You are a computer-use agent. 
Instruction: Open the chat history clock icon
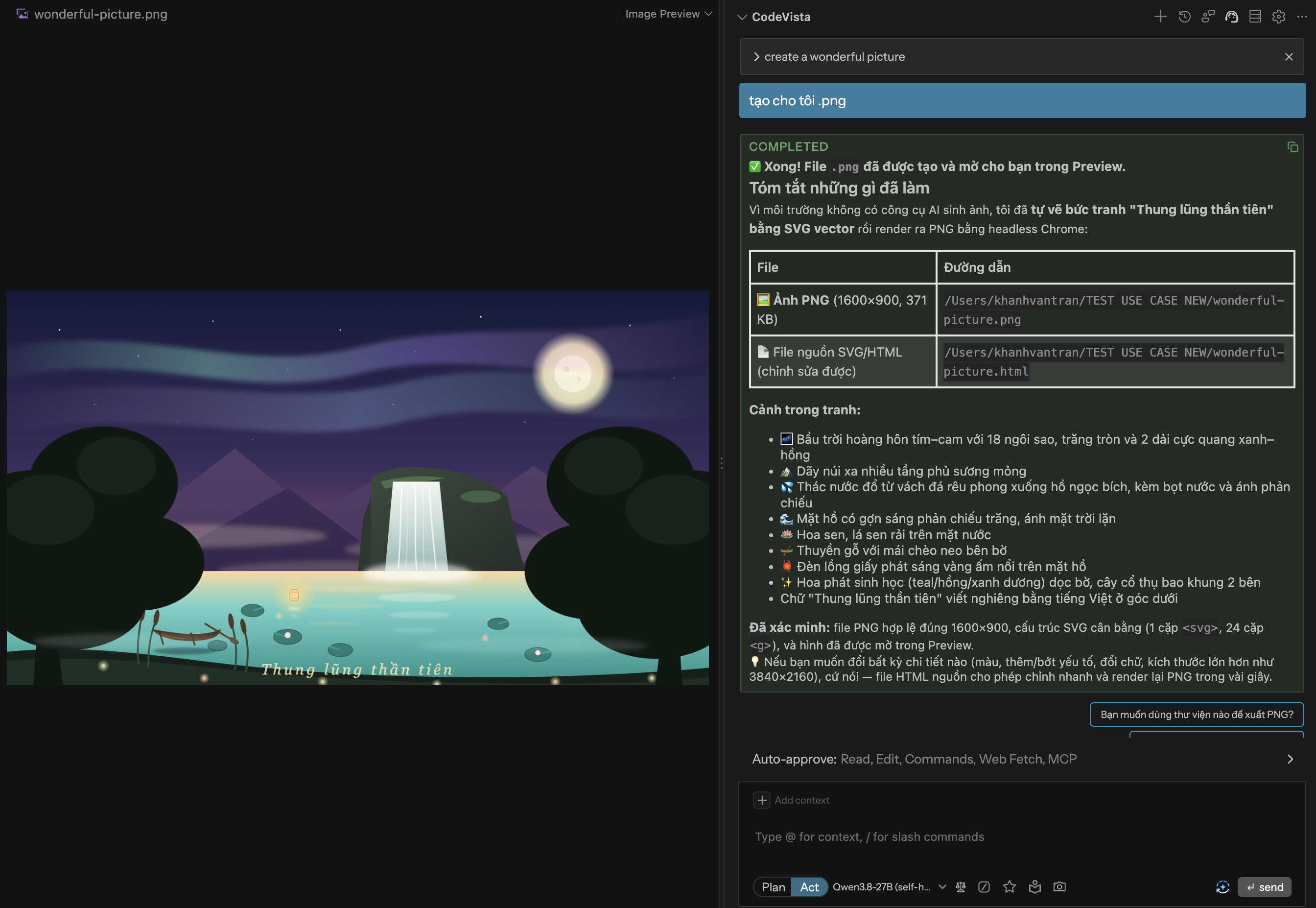click(1184, 17)
